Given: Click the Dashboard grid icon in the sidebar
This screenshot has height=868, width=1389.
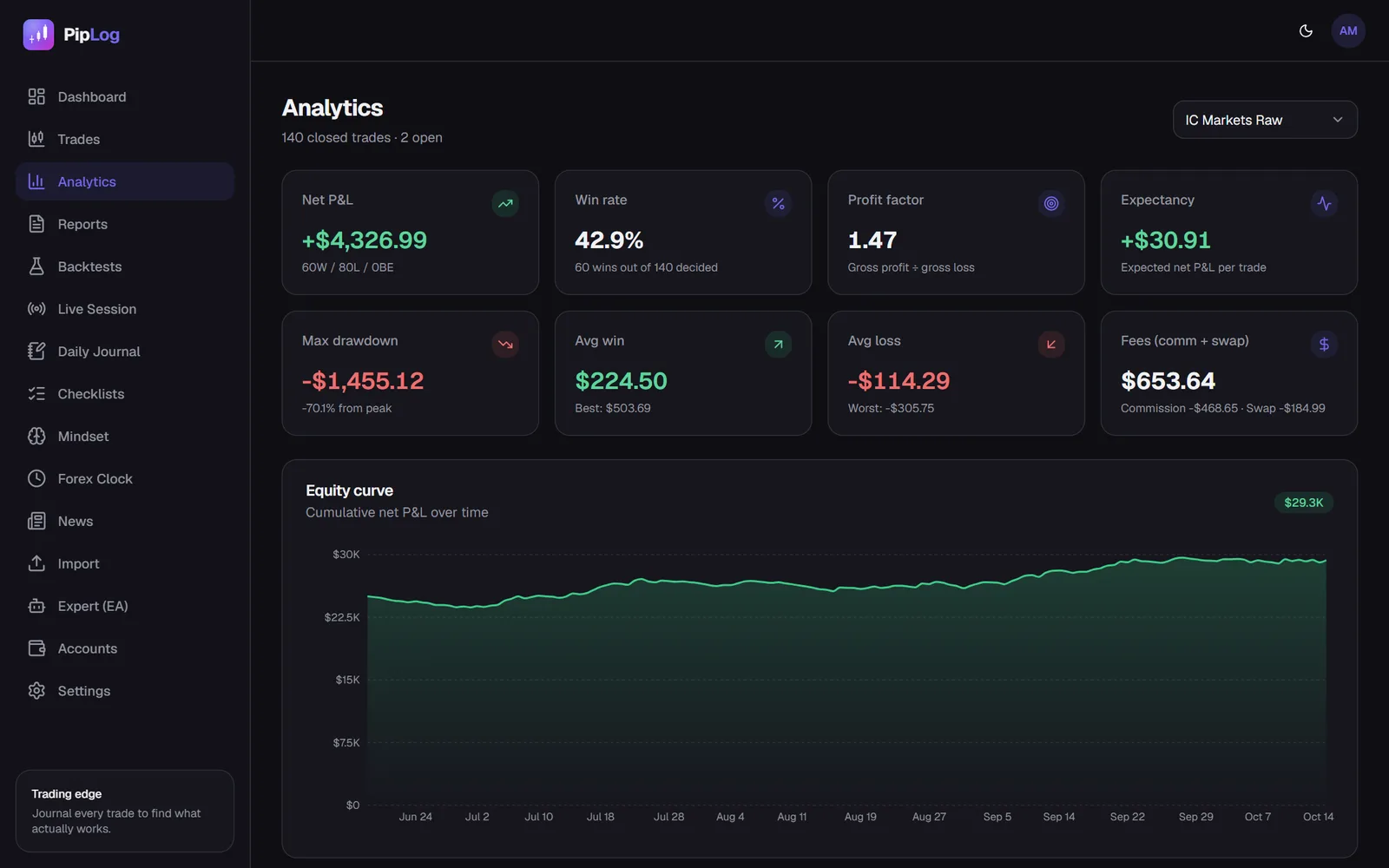Looking at the screenshot, I should coord(36,96).
